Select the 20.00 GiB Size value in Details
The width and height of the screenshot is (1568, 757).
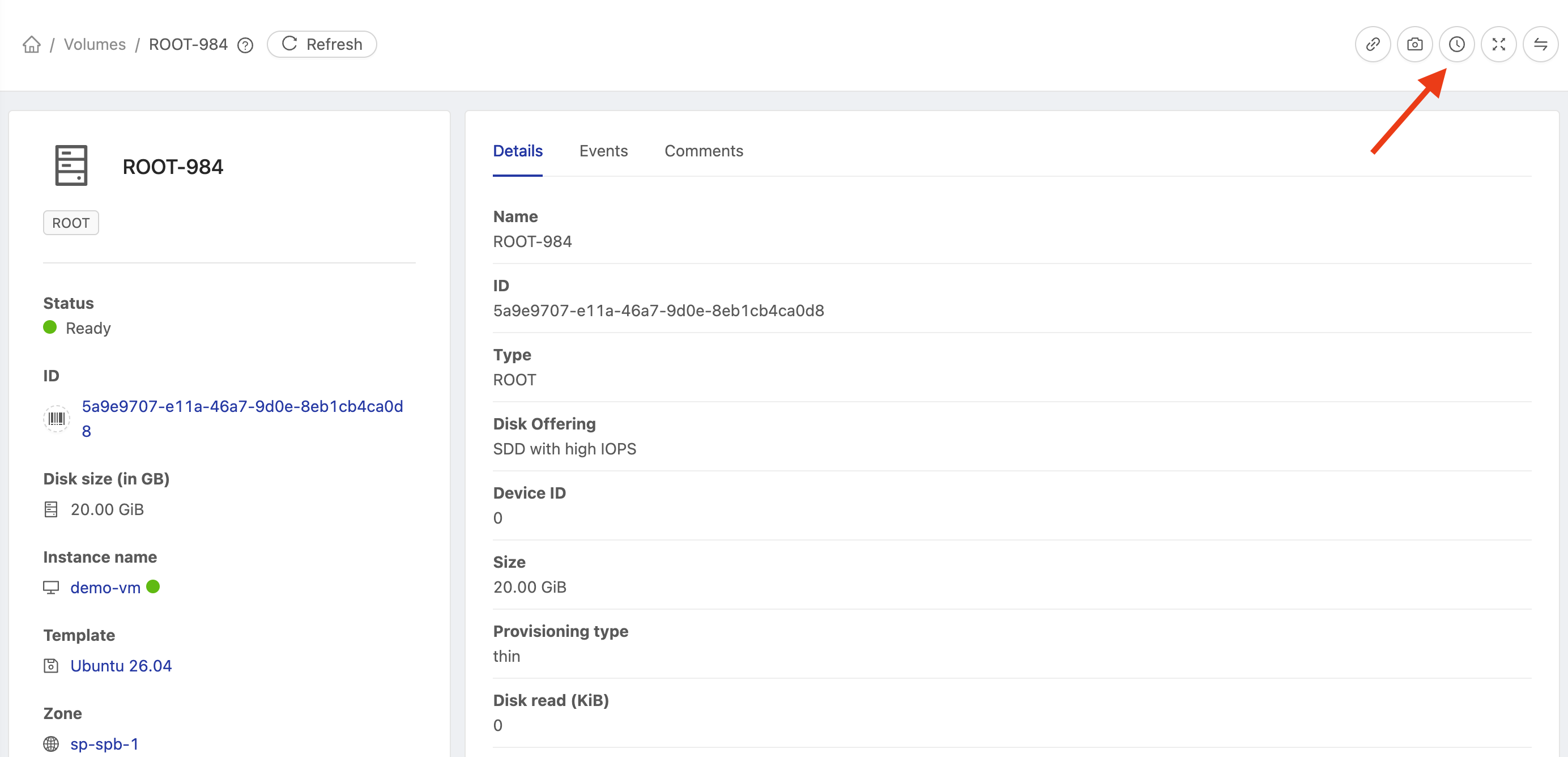pyautogui.click(x=530, y=587)
